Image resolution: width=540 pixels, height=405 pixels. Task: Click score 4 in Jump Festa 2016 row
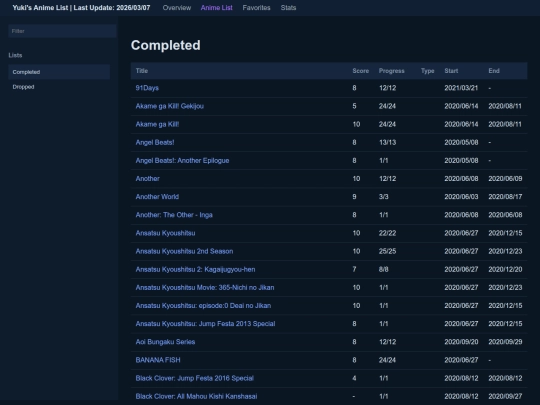coord(354,378)
